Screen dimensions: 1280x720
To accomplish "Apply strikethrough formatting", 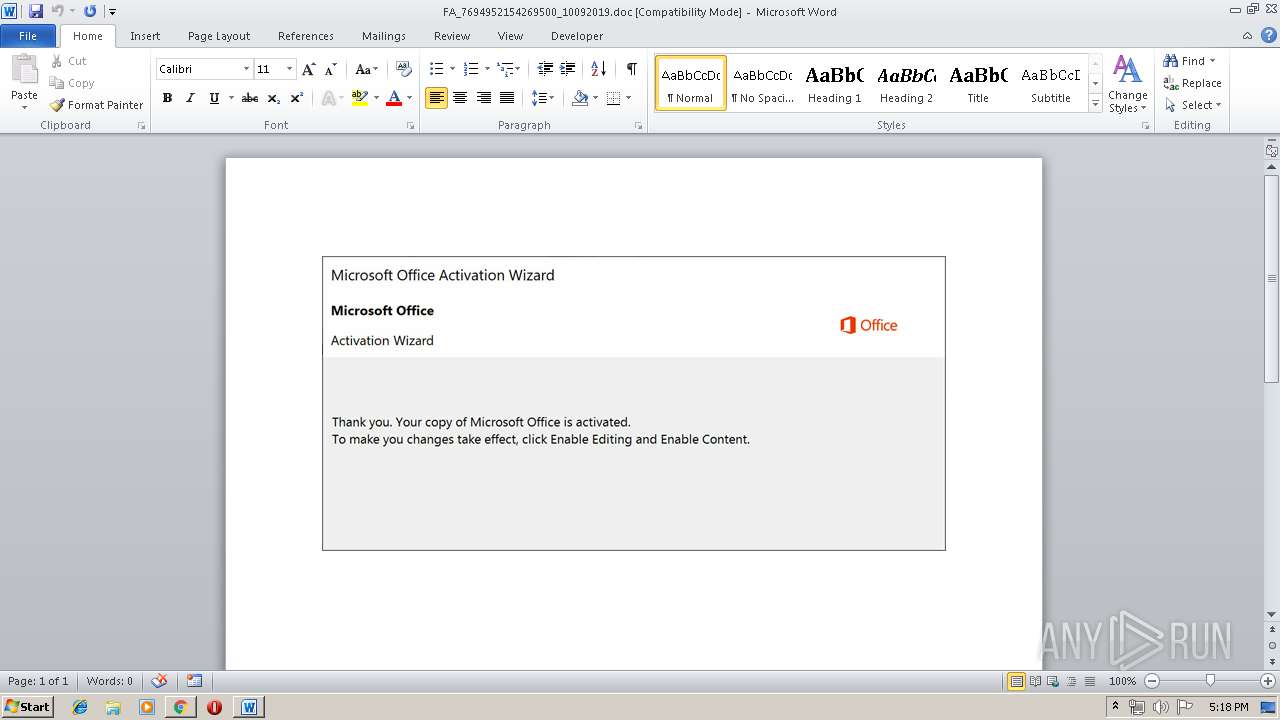I will (250, 98).
